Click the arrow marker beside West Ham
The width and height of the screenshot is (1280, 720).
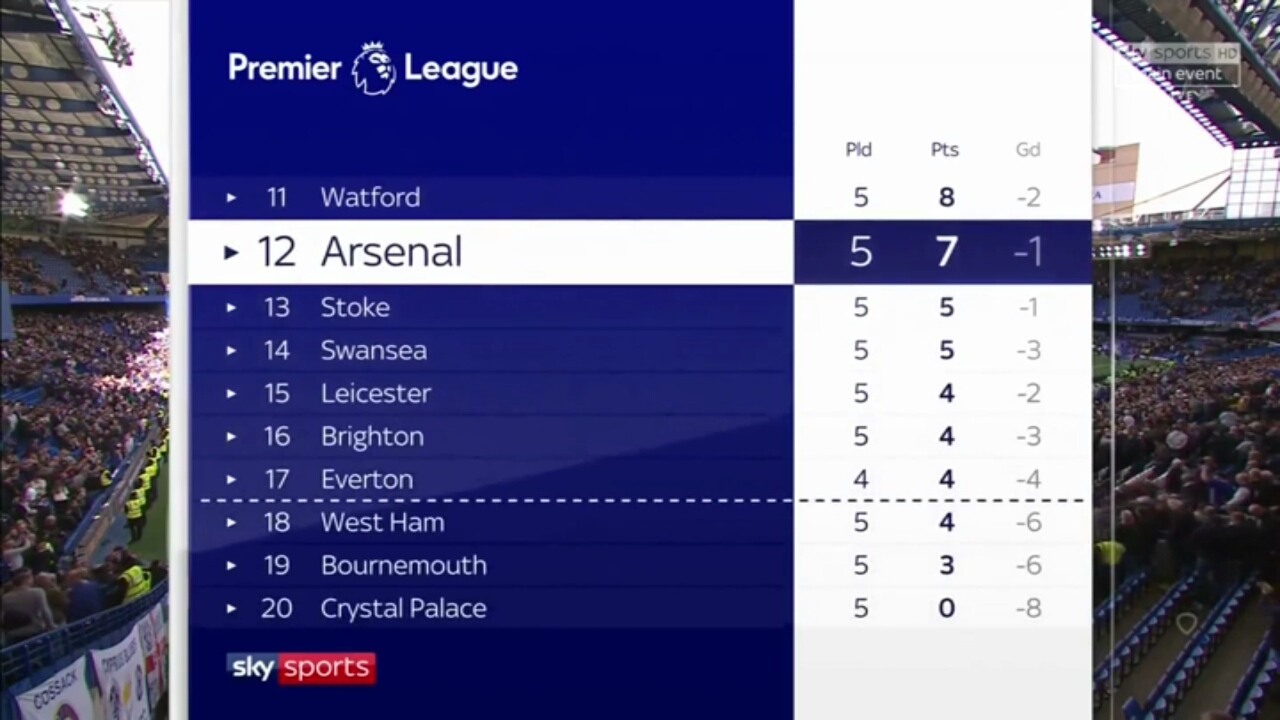pyautogui.click(x=231, y=523)
